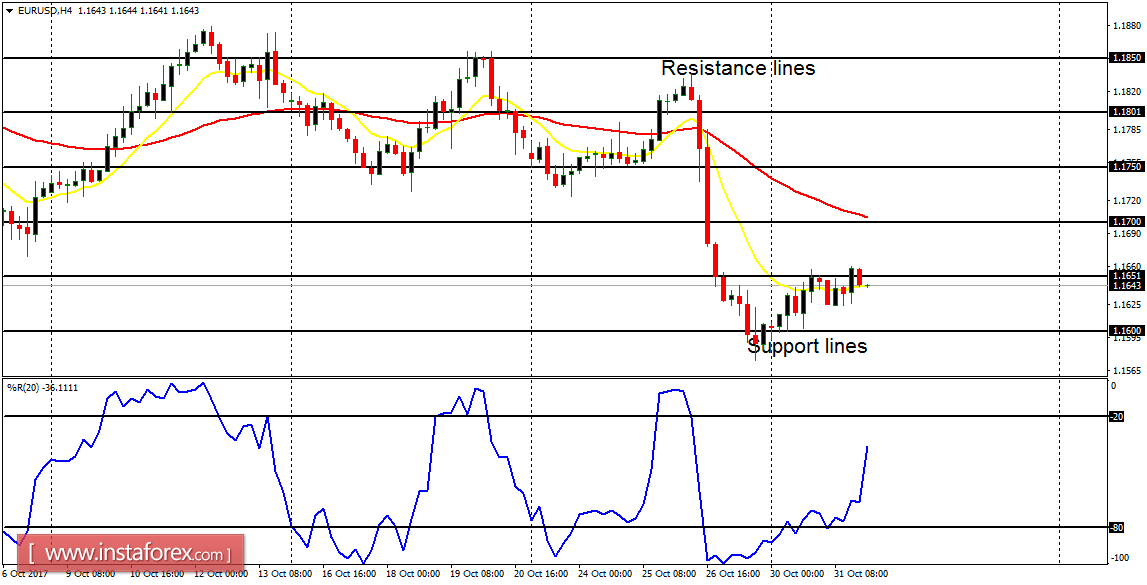1147x585 pixels.
Task: Select the 1.1565 price axis value
Action: (1125, 370)
